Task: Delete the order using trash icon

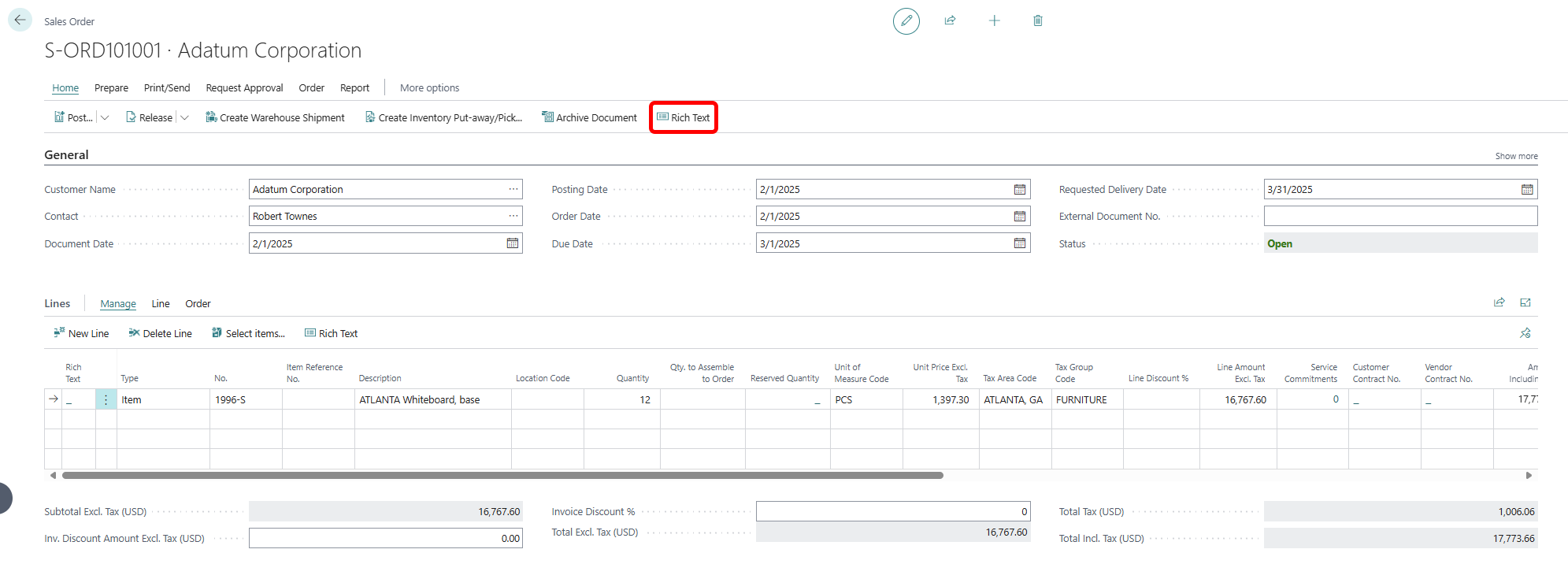Action: coord(1038,20)
